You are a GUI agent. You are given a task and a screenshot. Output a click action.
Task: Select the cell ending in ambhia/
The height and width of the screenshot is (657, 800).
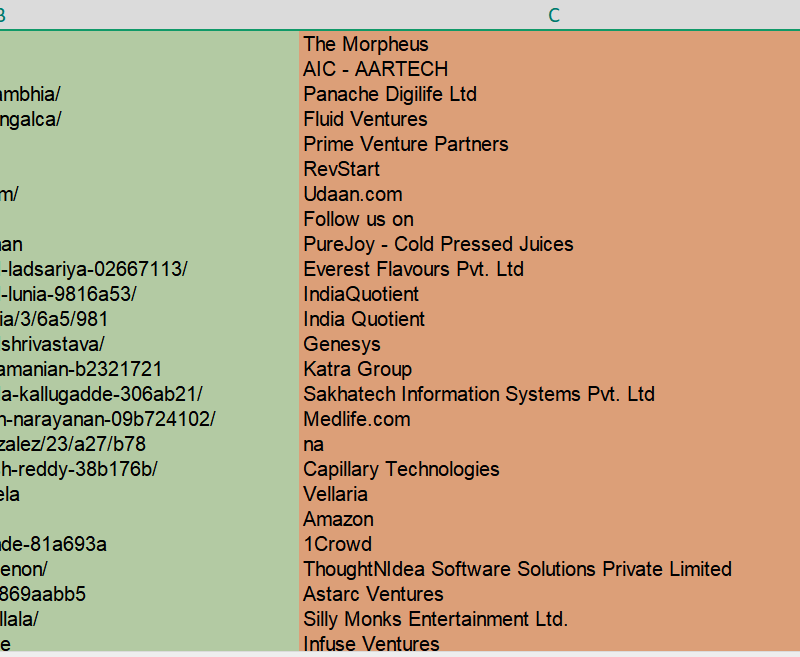coord(149,94)
